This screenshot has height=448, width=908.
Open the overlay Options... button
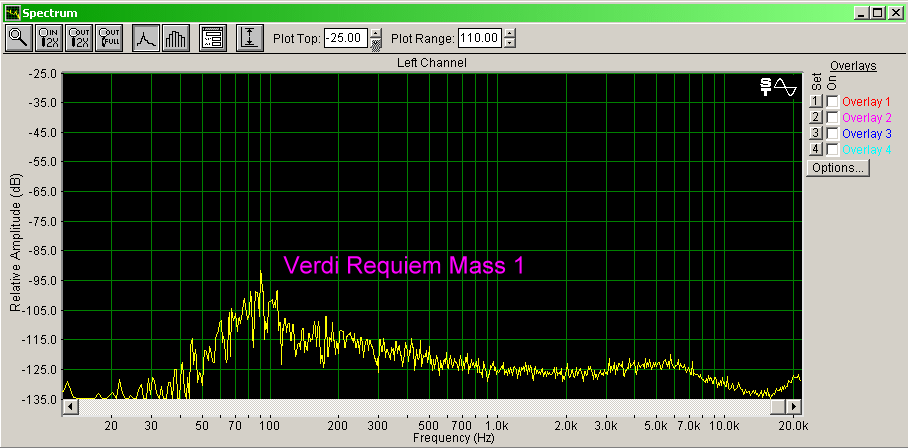pos(838,168)
